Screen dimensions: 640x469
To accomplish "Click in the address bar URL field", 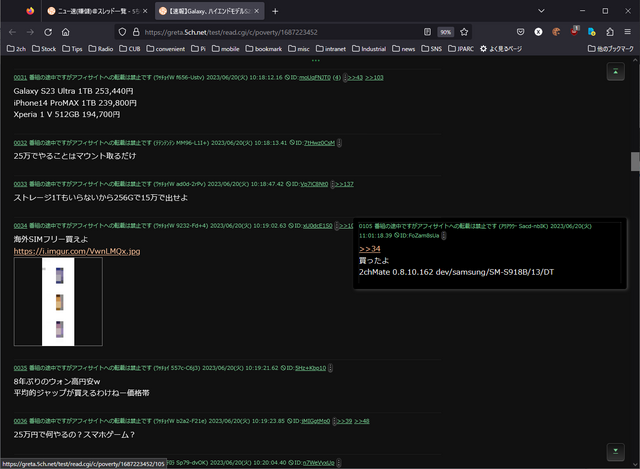I will pos(282,32).
